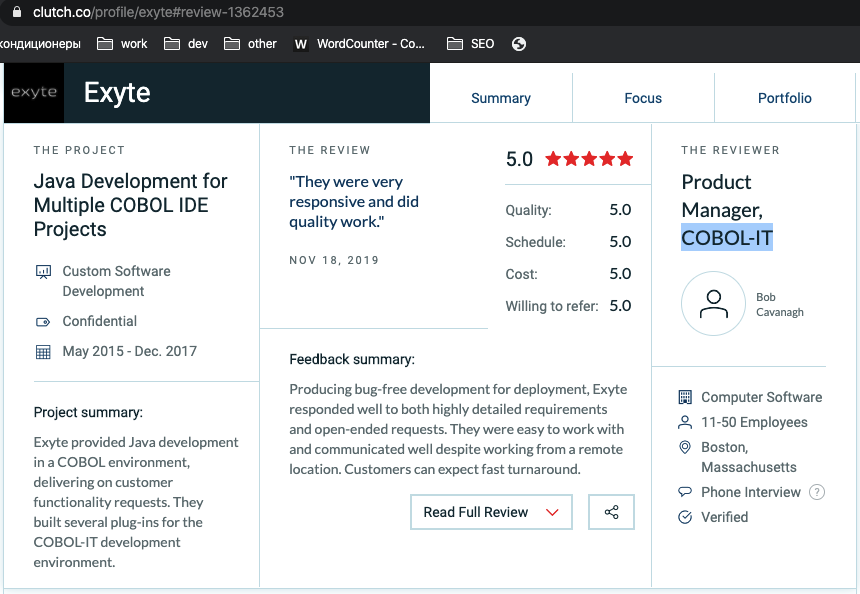
Task: Click the location pin beside Boston
Action: point(685,448)
